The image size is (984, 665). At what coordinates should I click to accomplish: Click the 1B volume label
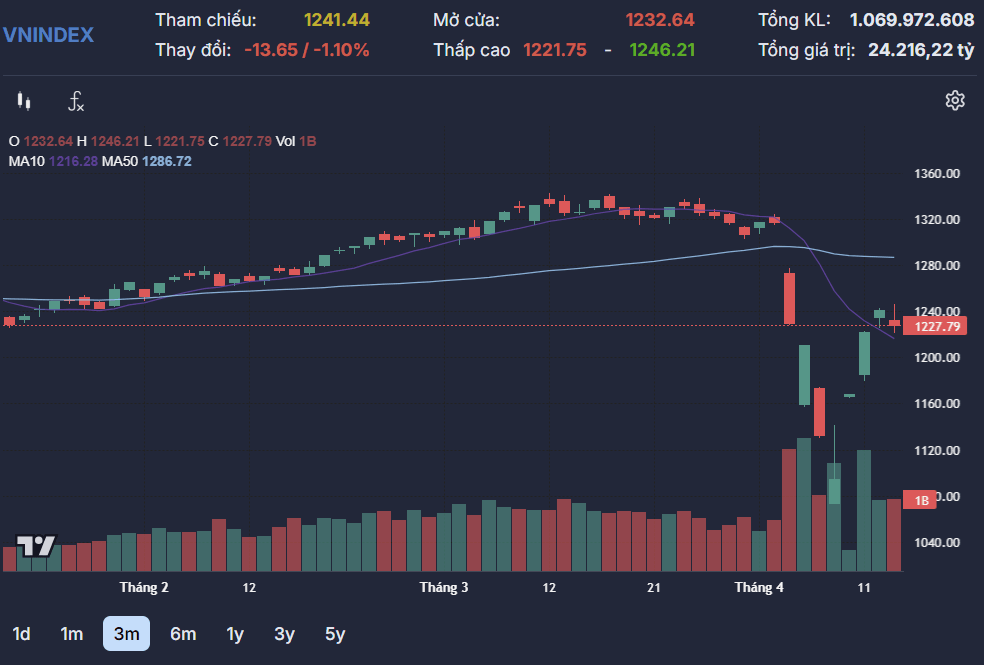click(919, 500)
